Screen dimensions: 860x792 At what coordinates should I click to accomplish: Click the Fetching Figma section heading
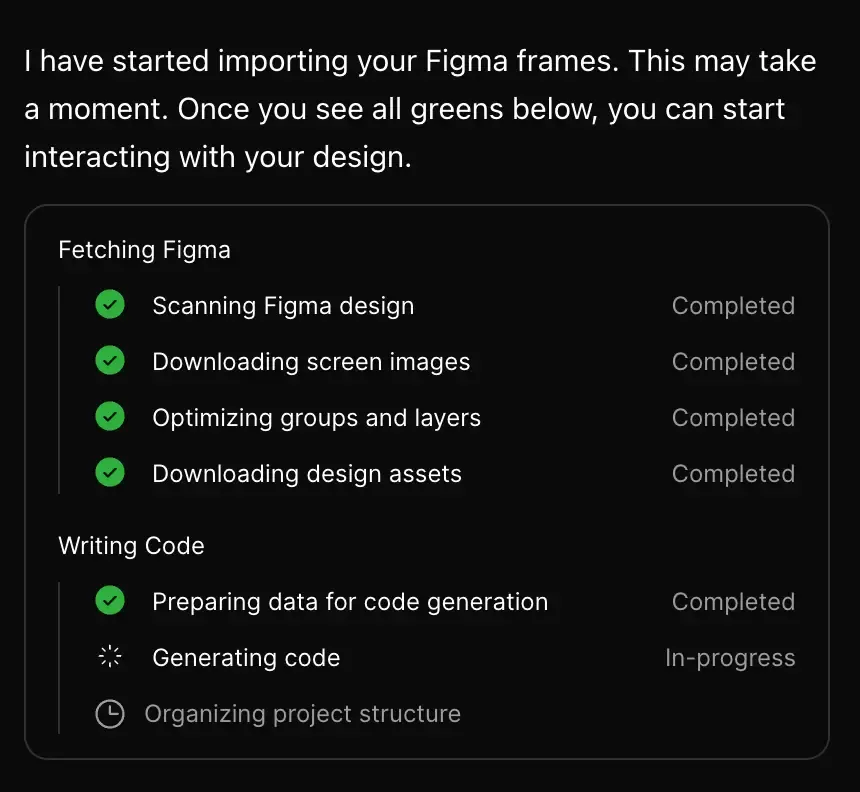coord(144,250)
